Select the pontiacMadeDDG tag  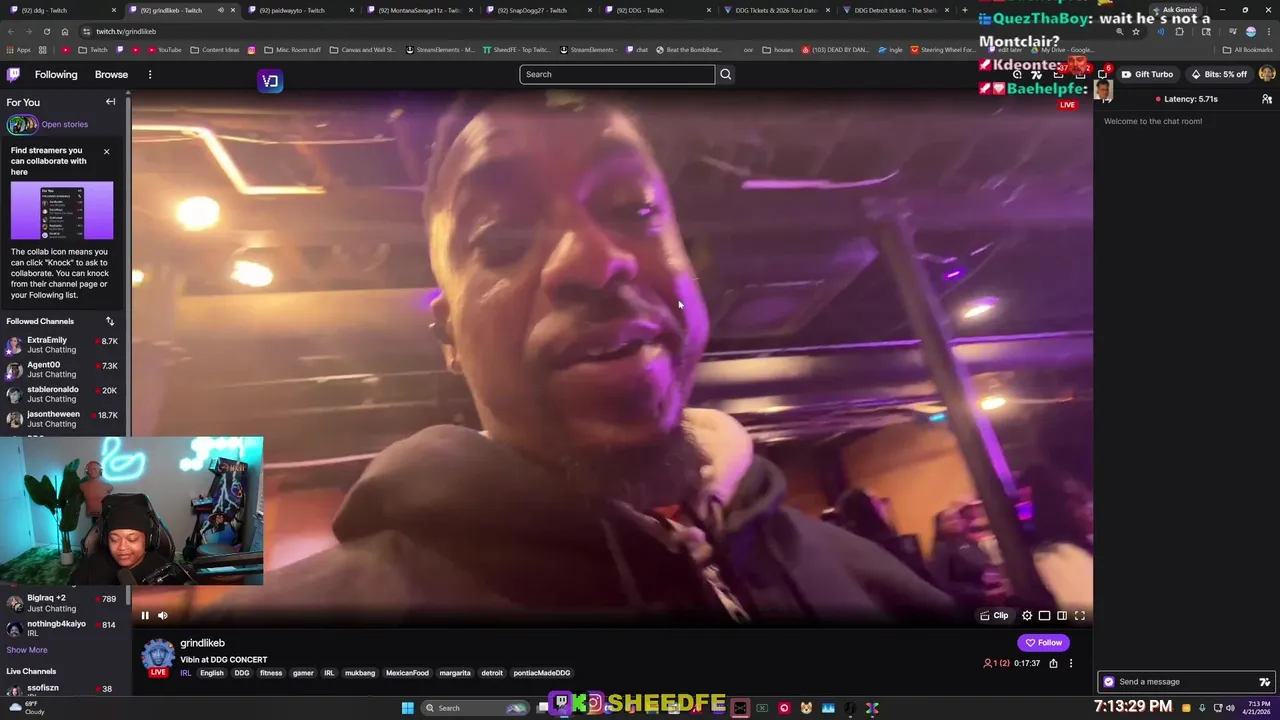pyautogui.click(x=542, y=673)
